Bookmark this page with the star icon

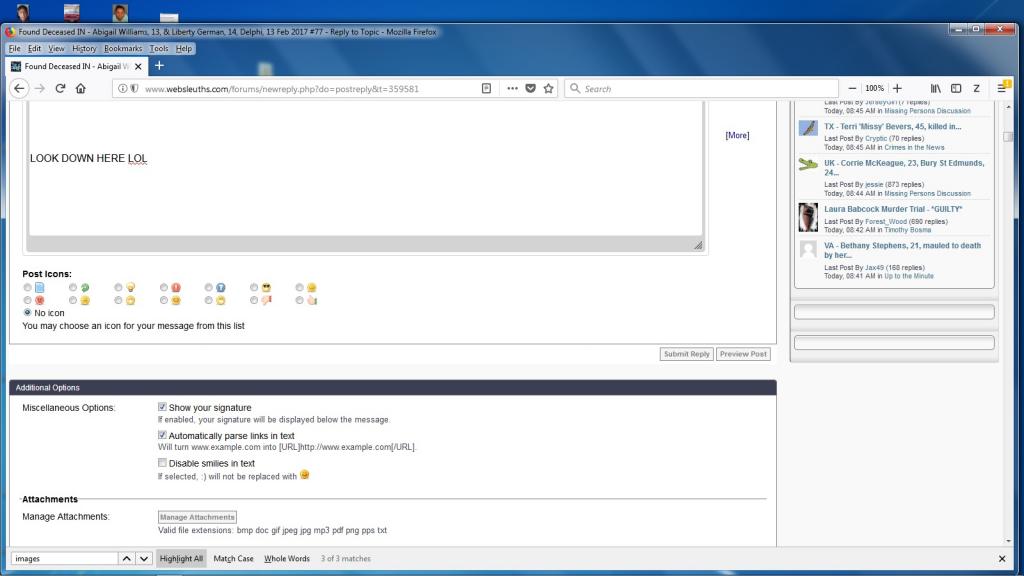click(549, 88)
